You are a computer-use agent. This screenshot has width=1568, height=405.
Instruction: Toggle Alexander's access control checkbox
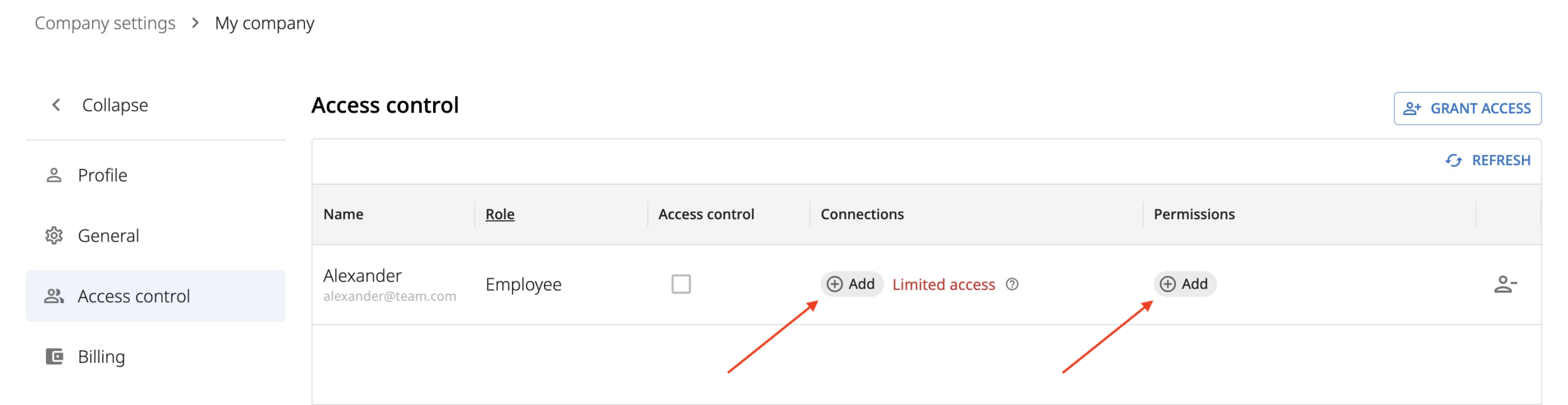tap(680, 284)
